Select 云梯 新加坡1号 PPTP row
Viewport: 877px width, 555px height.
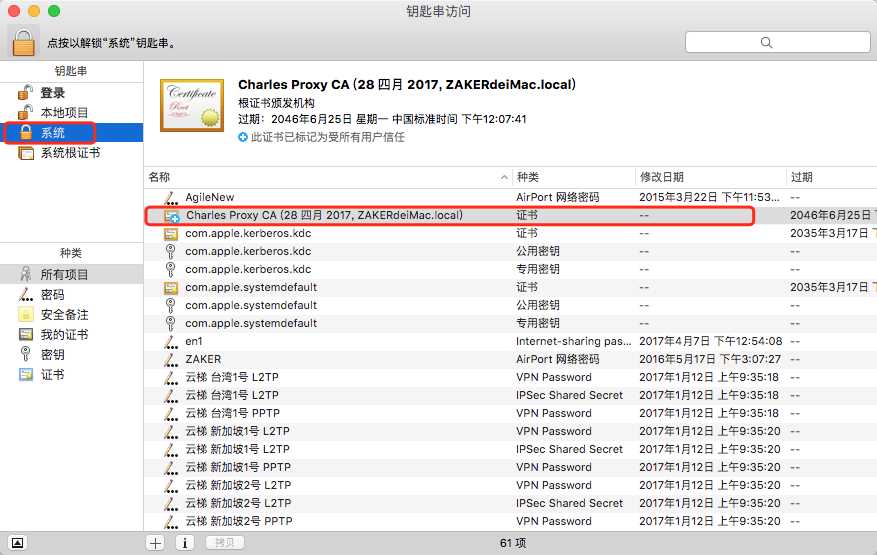(x=510, y=467)
